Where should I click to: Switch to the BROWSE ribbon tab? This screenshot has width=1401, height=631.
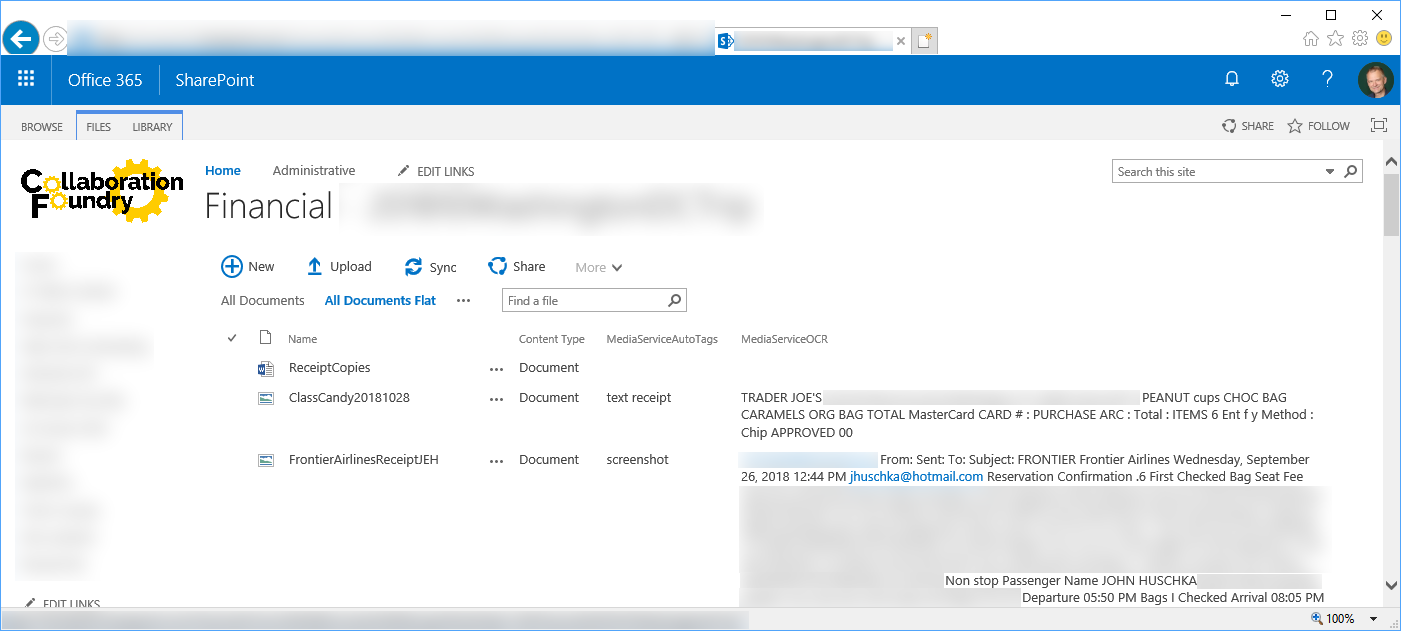point(42,127)
